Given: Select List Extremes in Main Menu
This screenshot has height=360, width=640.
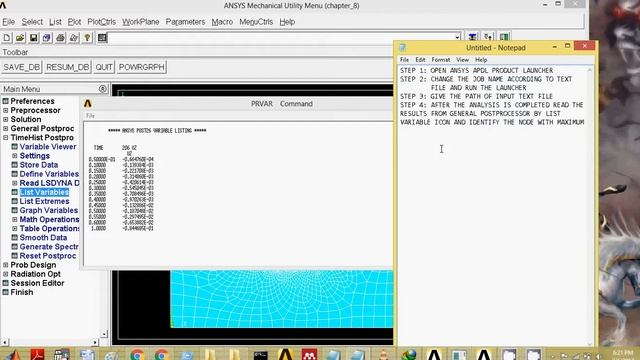Looking at the screenshot, I should [44, 201].
